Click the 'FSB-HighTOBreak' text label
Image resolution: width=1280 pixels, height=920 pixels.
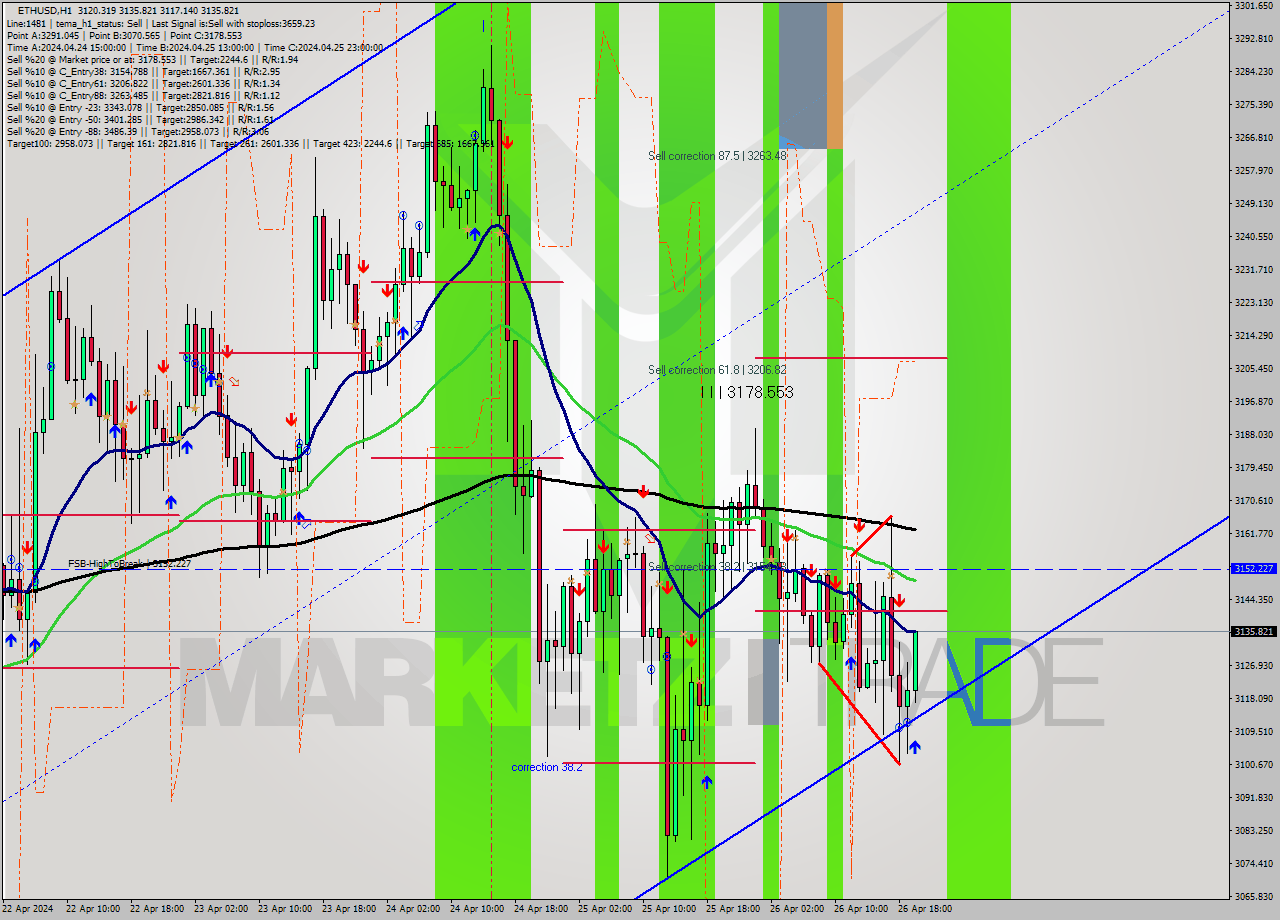click(105, 563)
